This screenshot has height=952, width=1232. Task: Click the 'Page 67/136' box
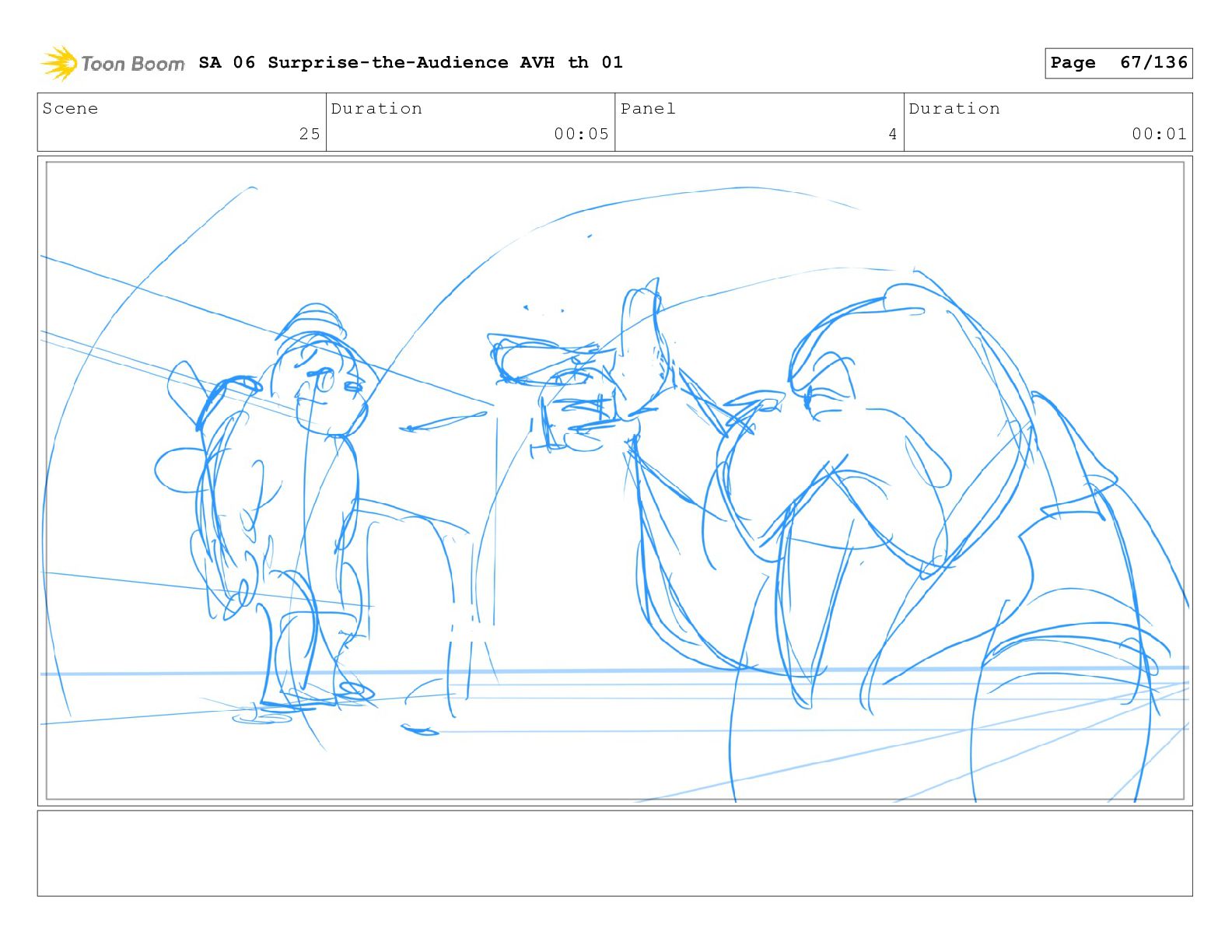click(x=1118, y=63)
